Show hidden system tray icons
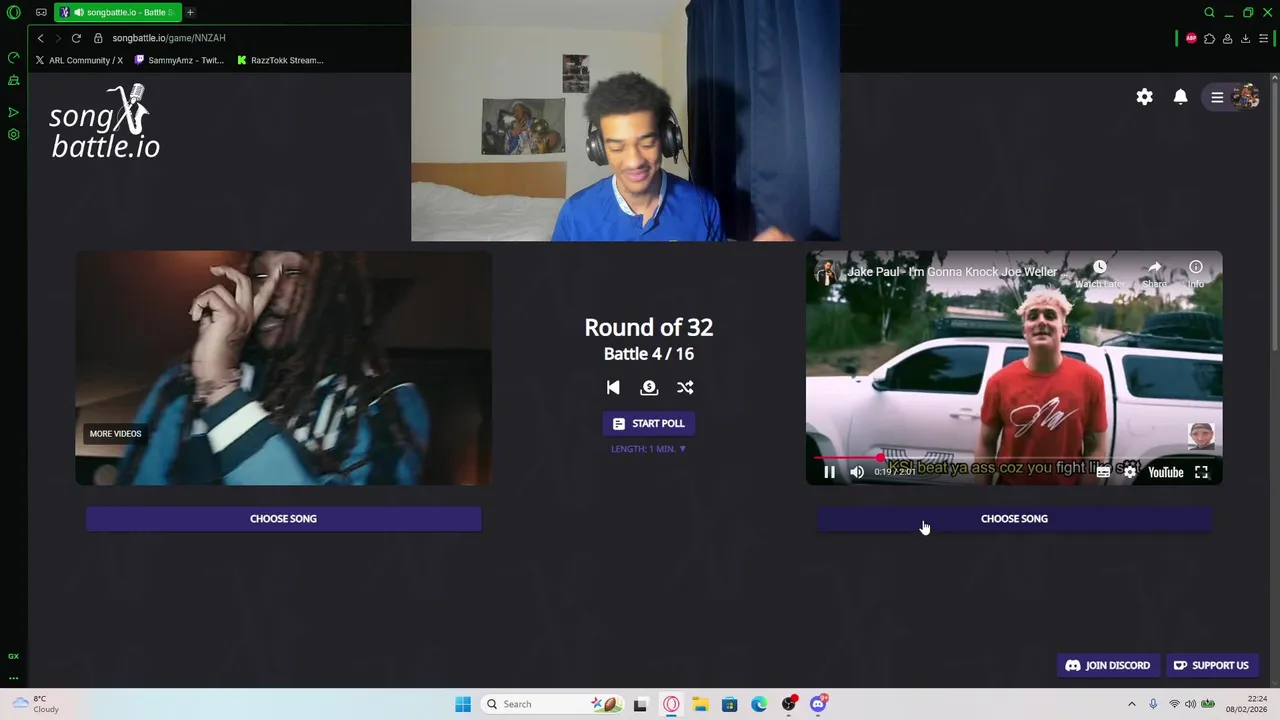Viewport: 1280px width, 720px height. (x=1132, y=704)
